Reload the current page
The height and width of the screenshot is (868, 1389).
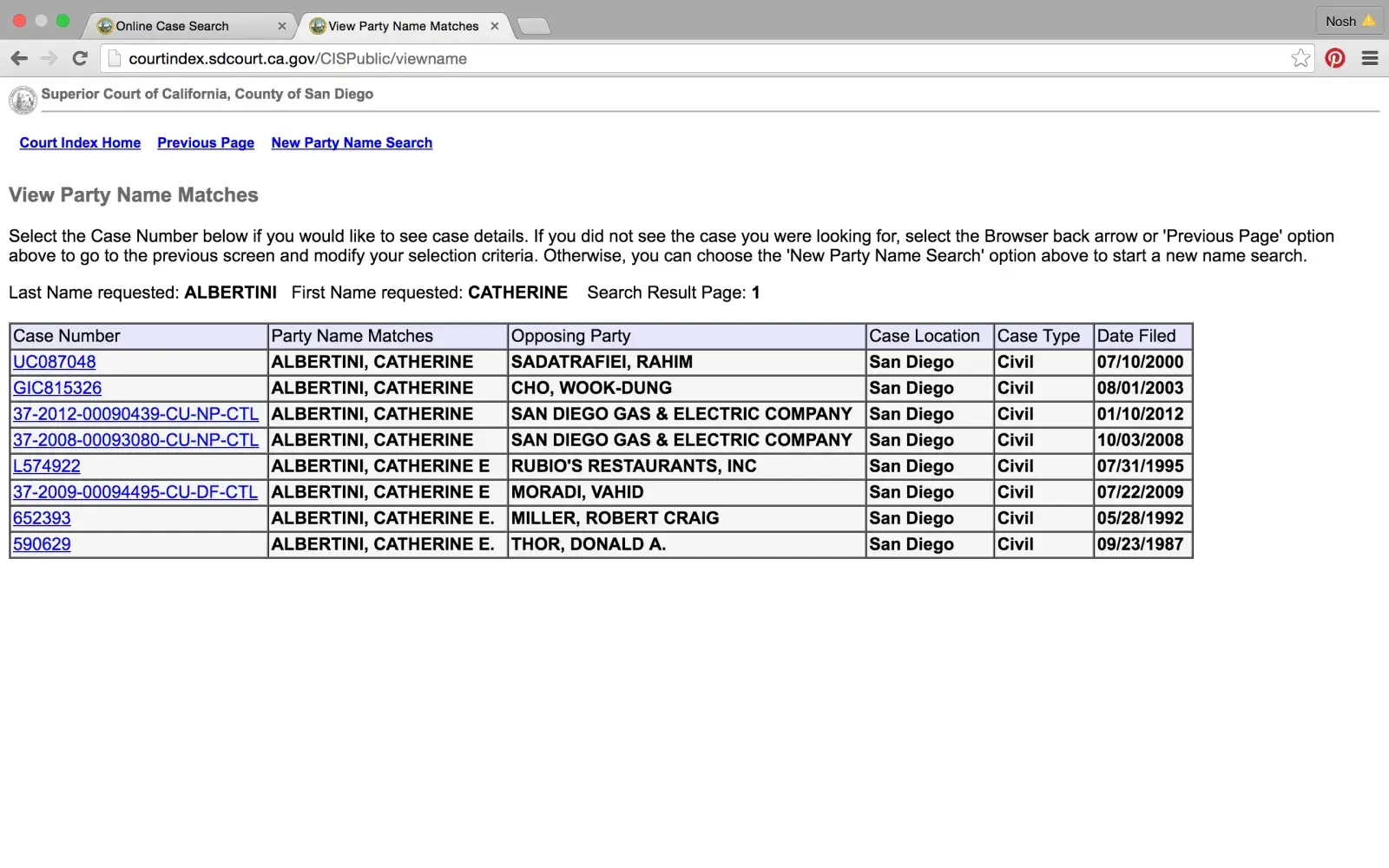[x=80, y=58]
